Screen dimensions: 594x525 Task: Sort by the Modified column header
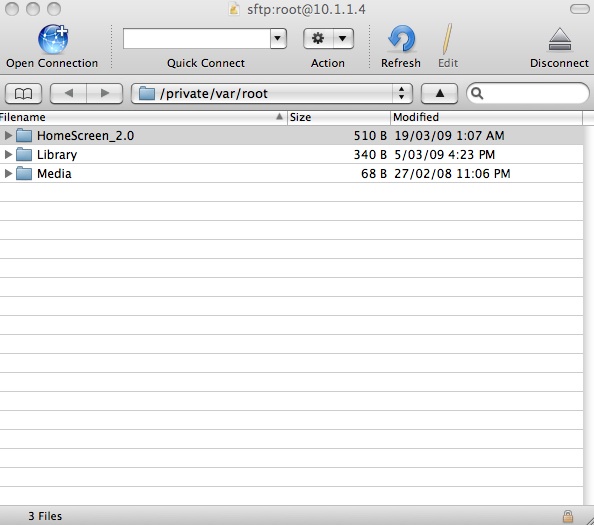486,117
